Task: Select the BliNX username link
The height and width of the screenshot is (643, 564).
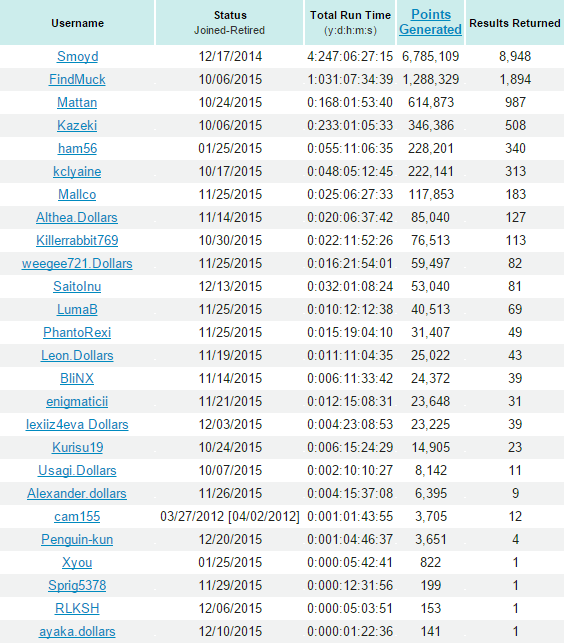Action: pyautogui.click(x=77, y=378)
